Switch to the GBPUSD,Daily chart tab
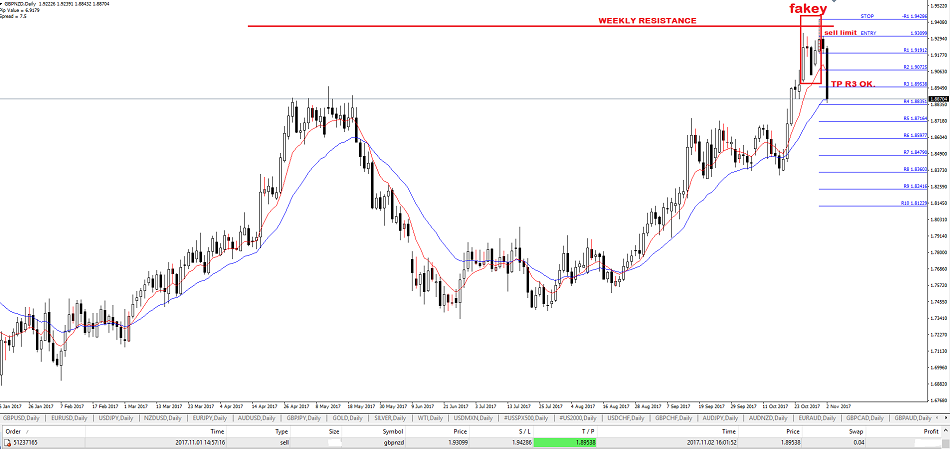This screenshot has height=449, width=950. pyautogui.click(x=24, y=417)
